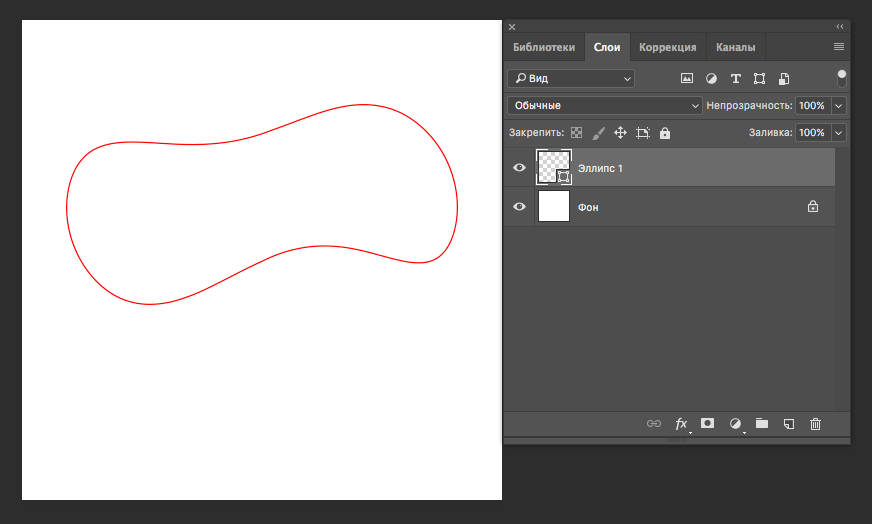Open the Обычные blend mode dropdown
Image resolution: width=872 pixels, height=524 pixels.
[x=604, y=105]
